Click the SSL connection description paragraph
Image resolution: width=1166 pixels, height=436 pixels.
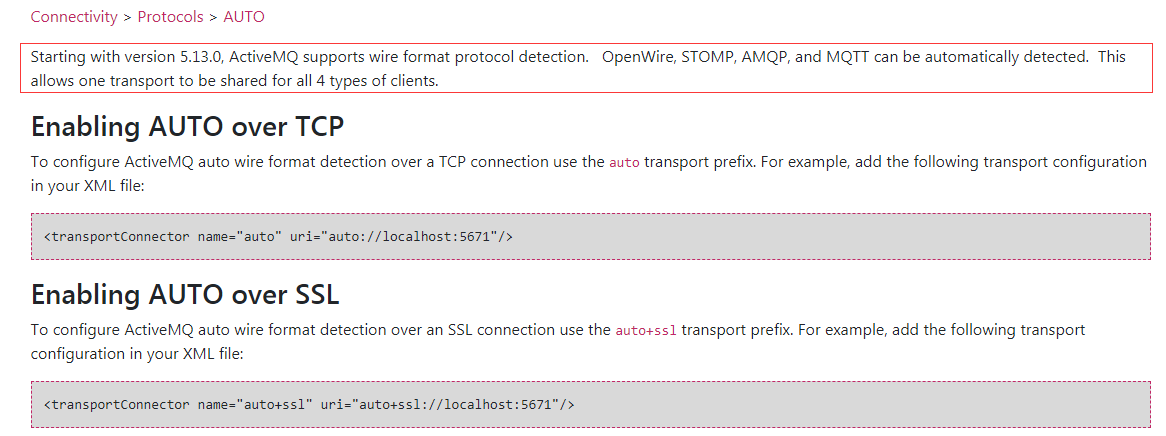558,341
